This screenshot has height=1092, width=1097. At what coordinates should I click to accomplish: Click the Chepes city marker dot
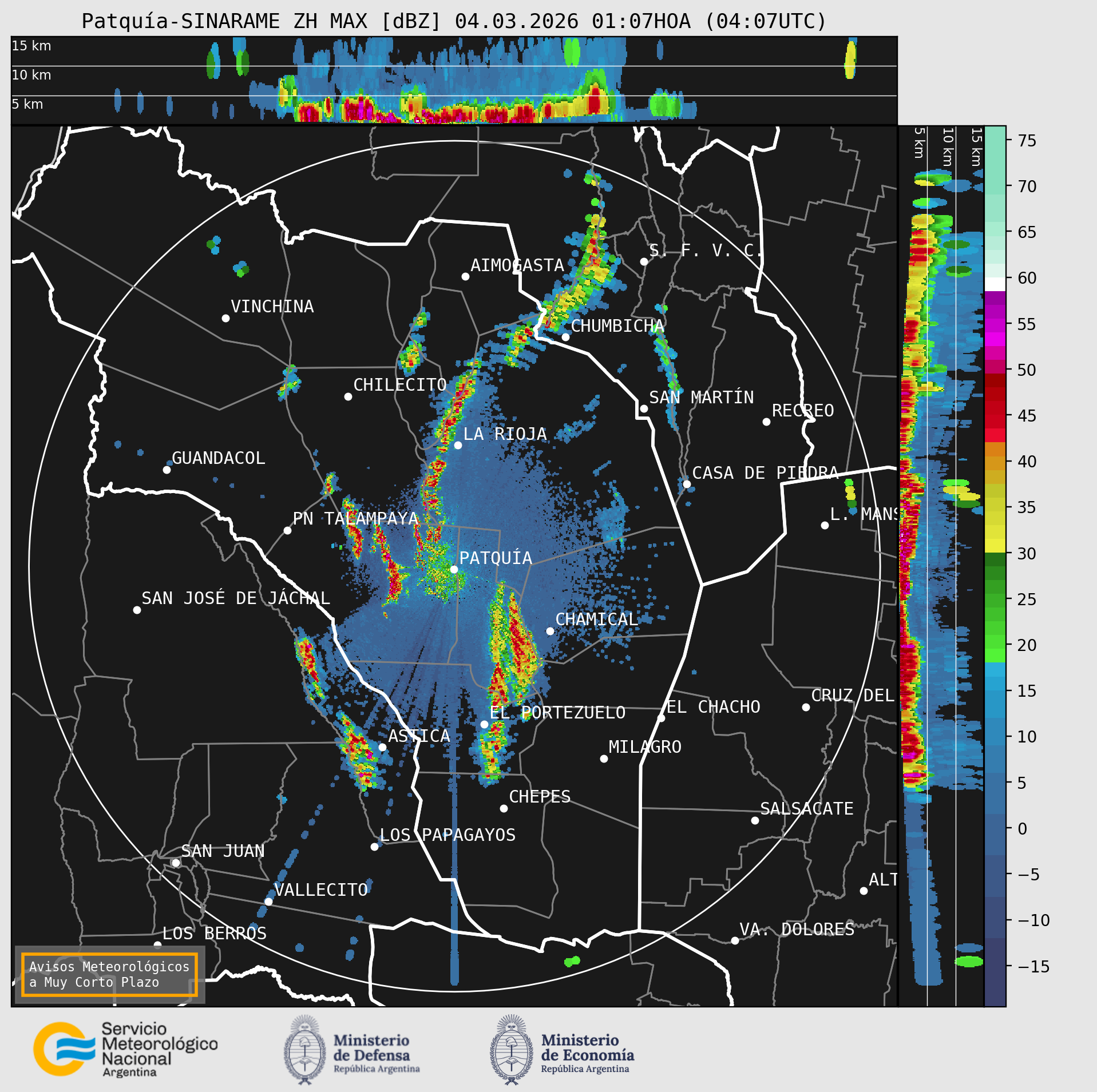pyautogui.click(x=504, y=808)
